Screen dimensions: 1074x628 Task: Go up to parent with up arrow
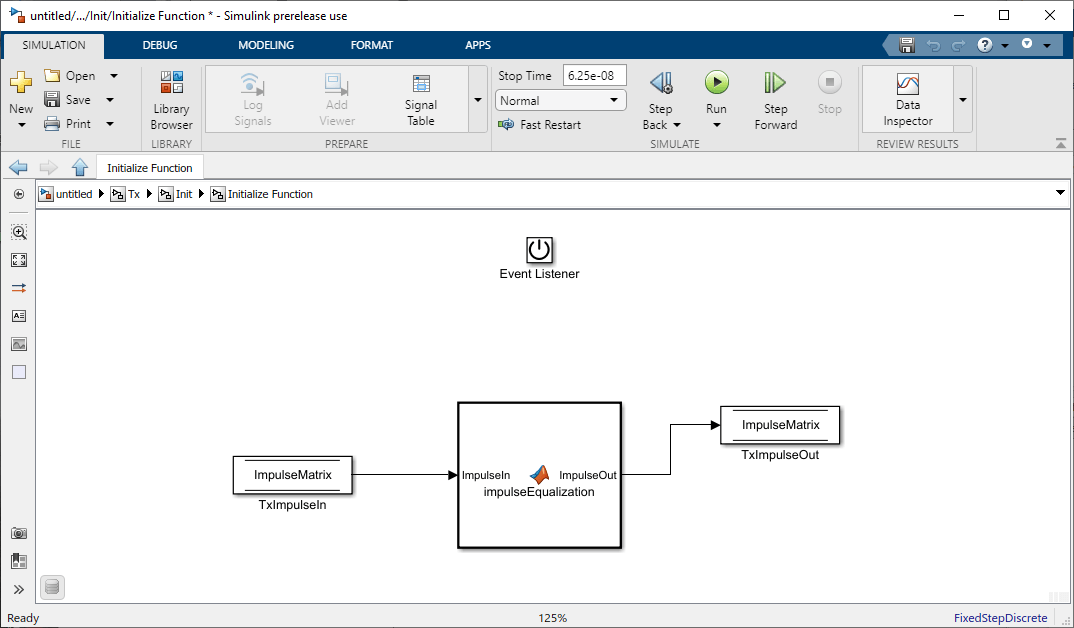[80, 167]
